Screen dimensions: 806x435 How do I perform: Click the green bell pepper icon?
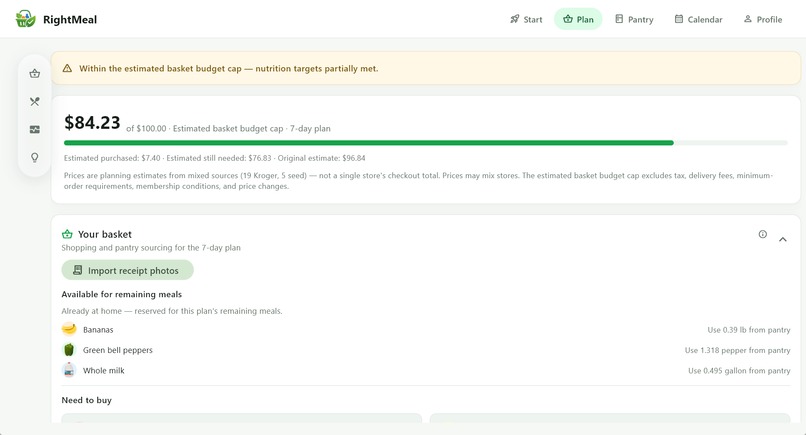[x=69, y=350]
